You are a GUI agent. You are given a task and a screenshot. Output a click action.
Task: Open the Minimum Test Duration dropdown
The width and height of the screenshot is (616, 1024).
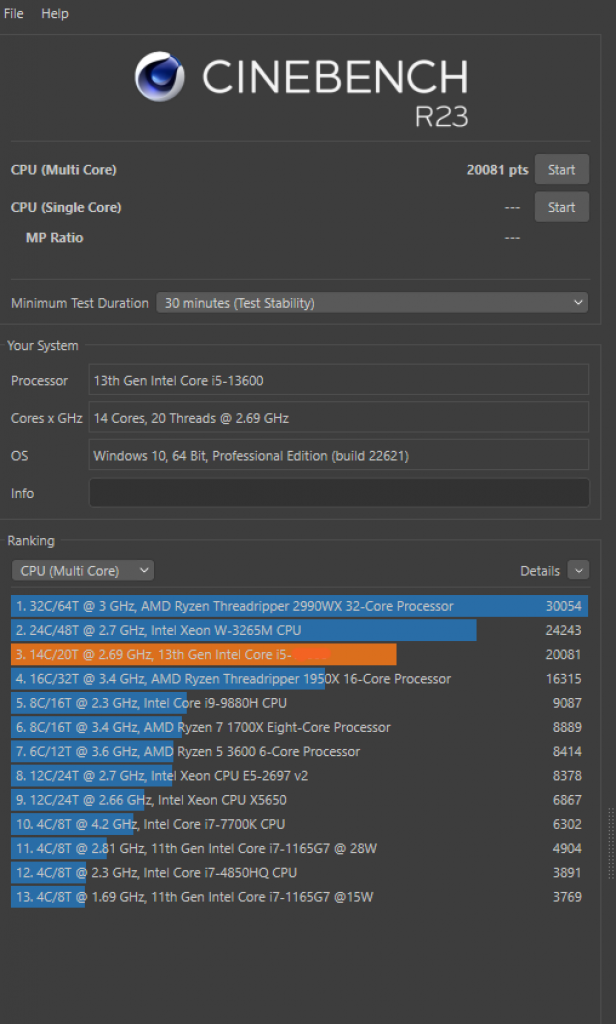372,302
